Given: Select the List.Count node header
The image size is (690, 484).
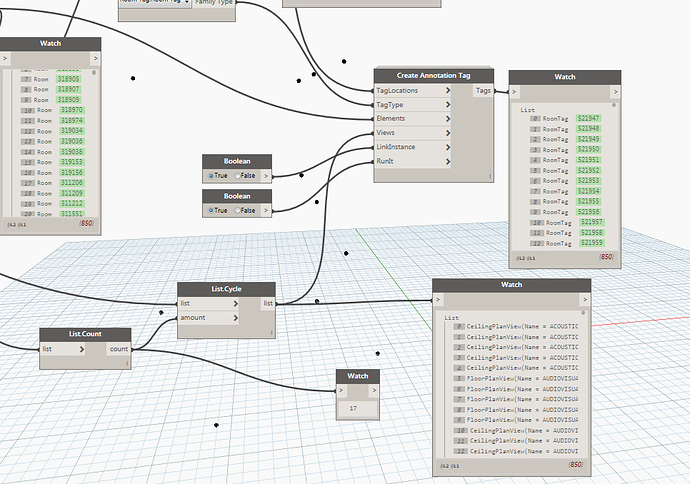Looking at the screenshot, I should point(85,334).
